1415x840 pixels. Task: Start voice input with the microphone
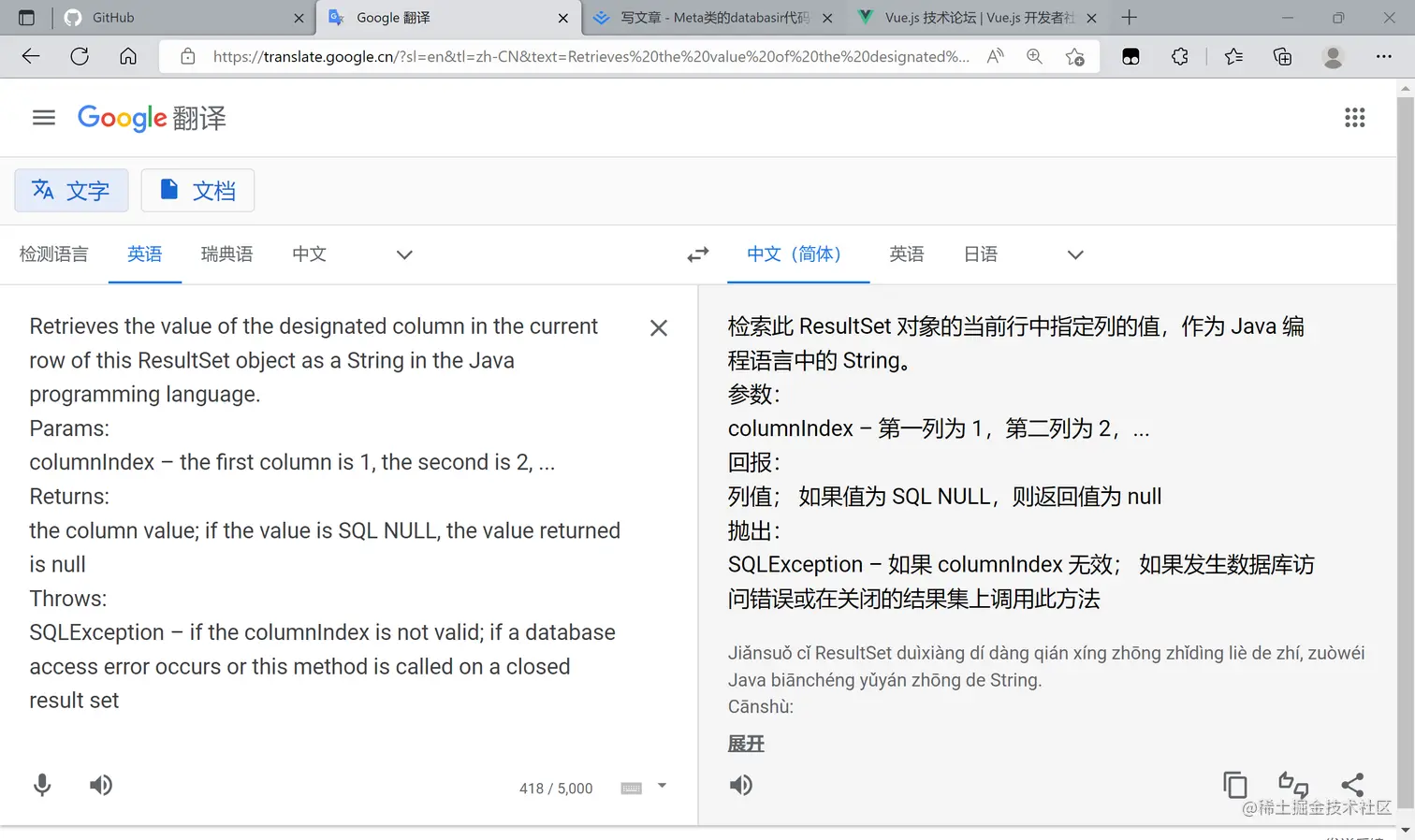pyautogui.click(x=42, y=785)
